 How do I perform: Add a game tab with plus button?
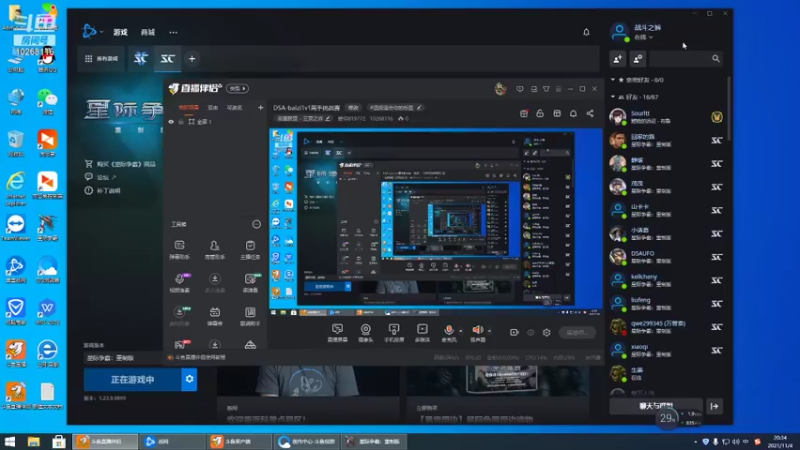[x=192, y=59]
